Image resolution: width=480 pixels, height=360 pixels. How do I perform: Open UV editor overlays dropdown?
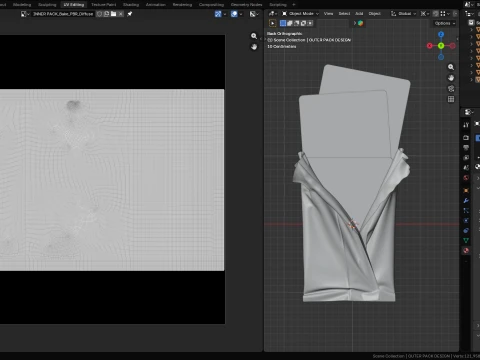click(x=241, y=14)
